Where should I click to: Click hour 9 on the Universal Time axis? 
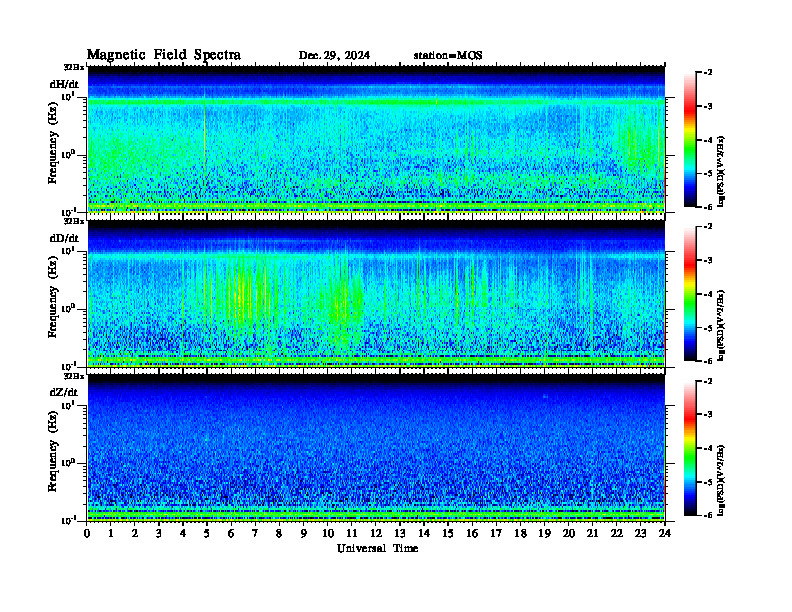click(304, 534)
